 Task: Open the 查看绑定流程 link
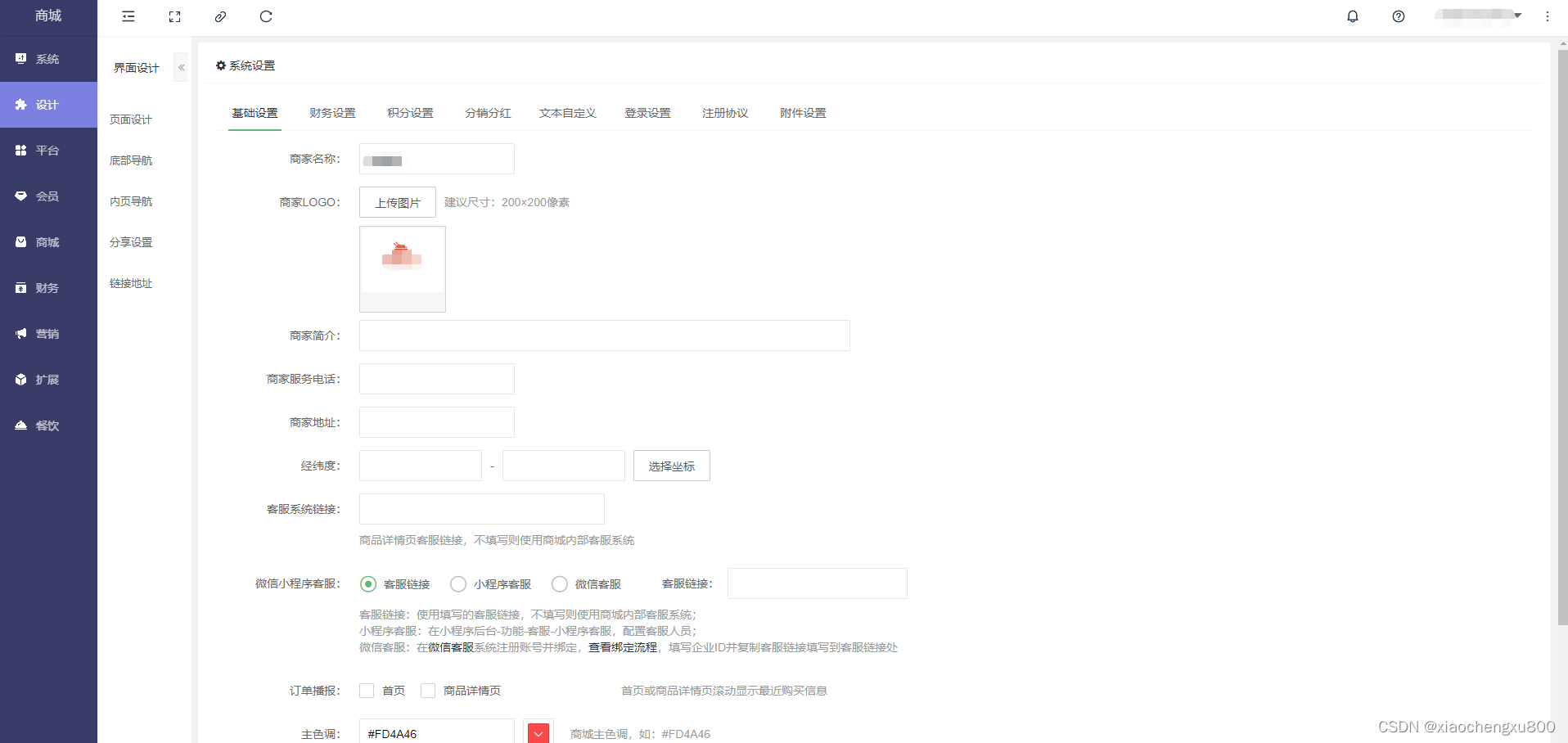click(x=623, y=647)
